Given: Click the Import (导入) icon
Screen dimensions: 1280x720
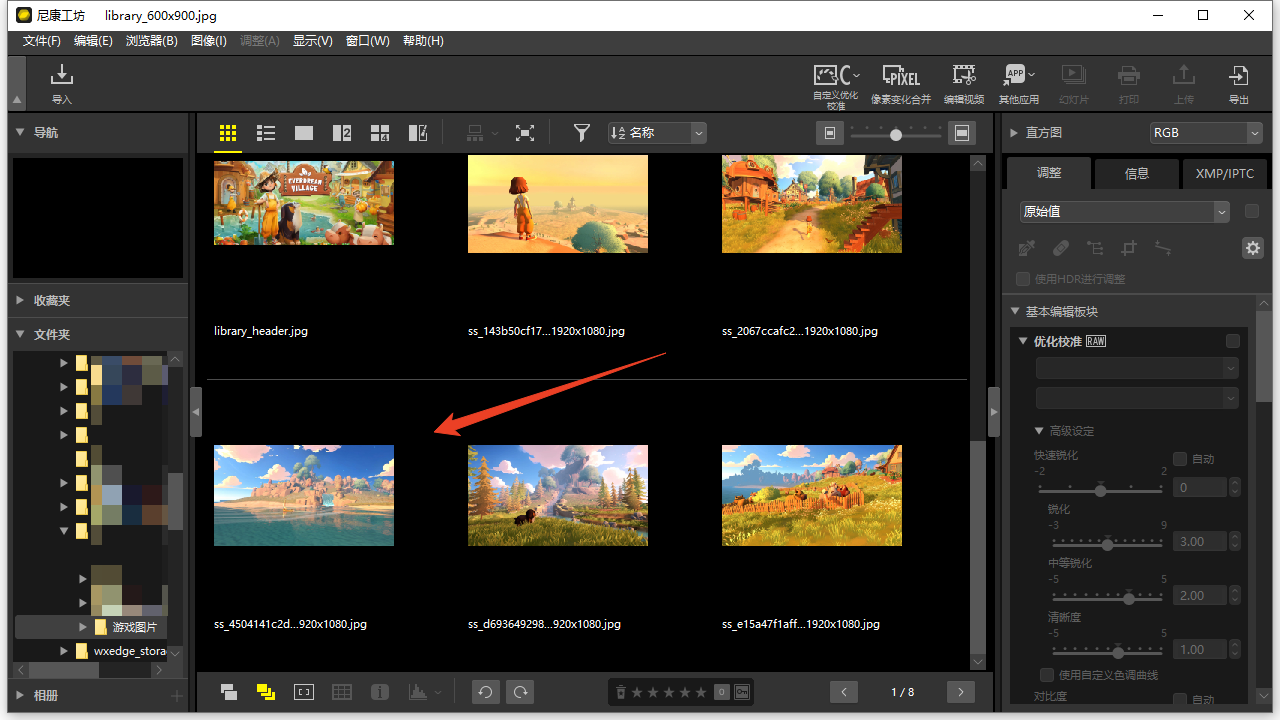Looking at the screenshot, I should click(x=62, y=82).
